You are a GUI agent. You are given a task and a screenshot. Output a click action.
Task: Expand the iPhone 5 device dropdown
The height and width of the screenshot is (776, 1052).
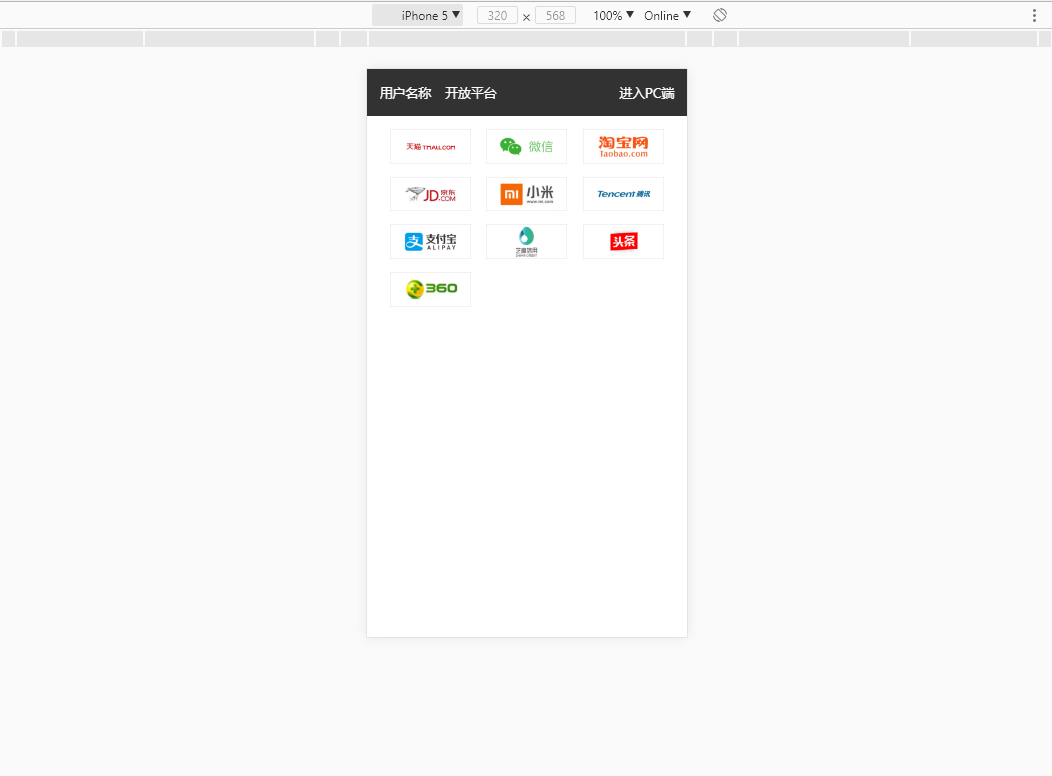[417, 15]
